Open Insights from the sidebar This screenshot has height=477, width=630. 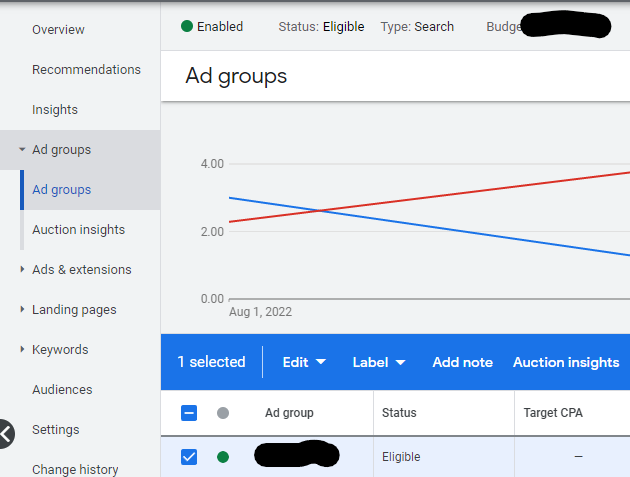tap(54, 110)
